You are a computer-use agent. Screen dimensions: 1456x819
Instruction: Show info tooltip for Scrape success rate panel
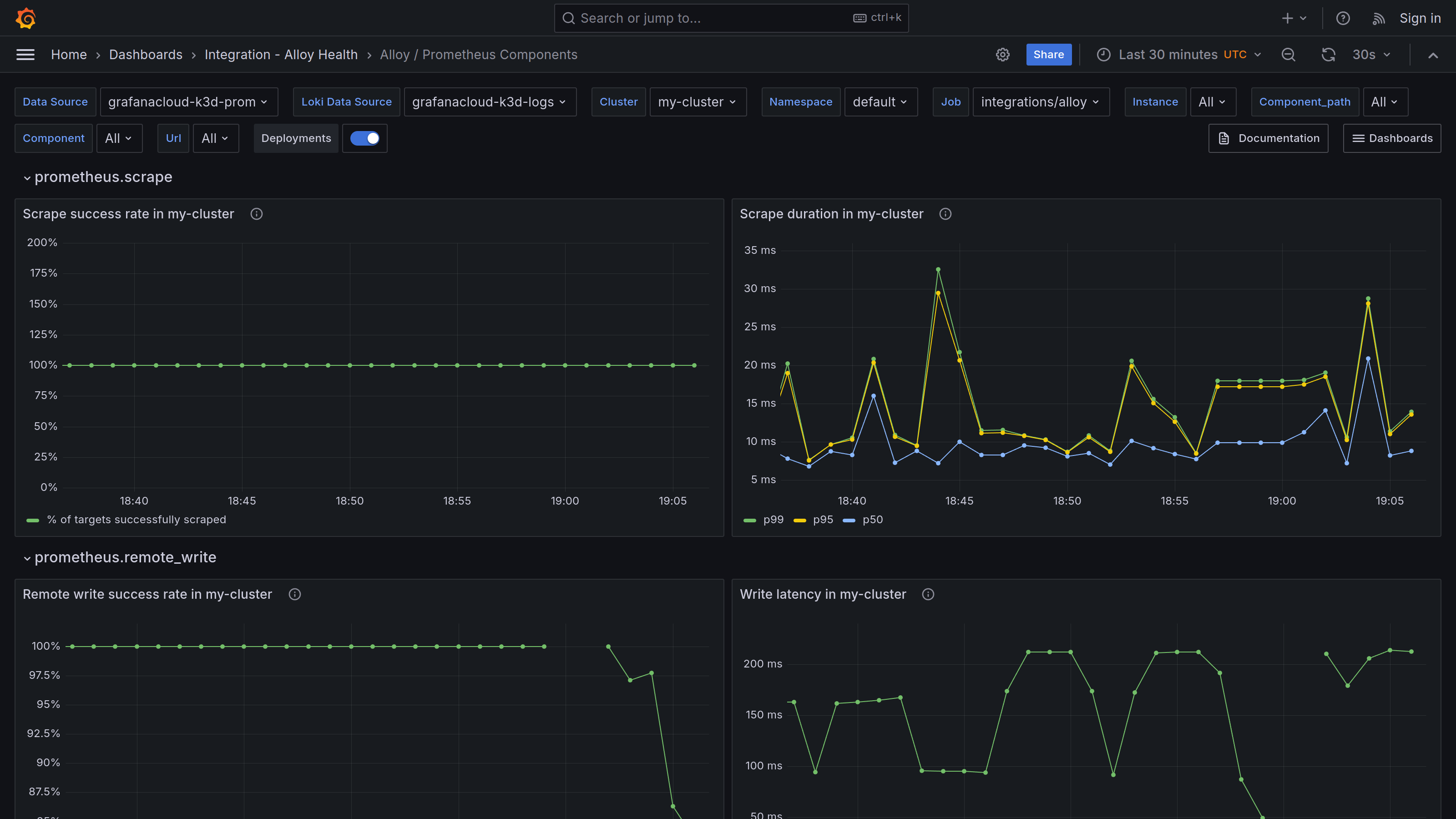pos(256,214)
